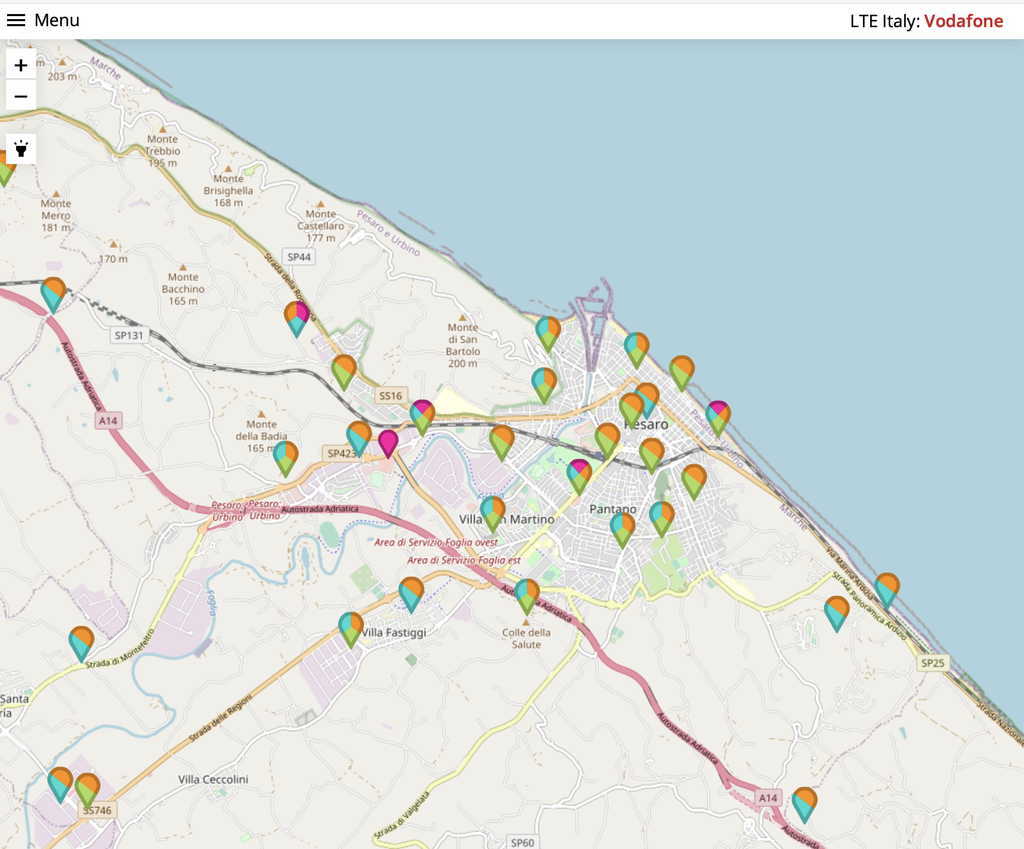Viewport: 1024px width, 849px height.
Task: Open the pink-topped marker near SP44
Action: tap(296, 317)
